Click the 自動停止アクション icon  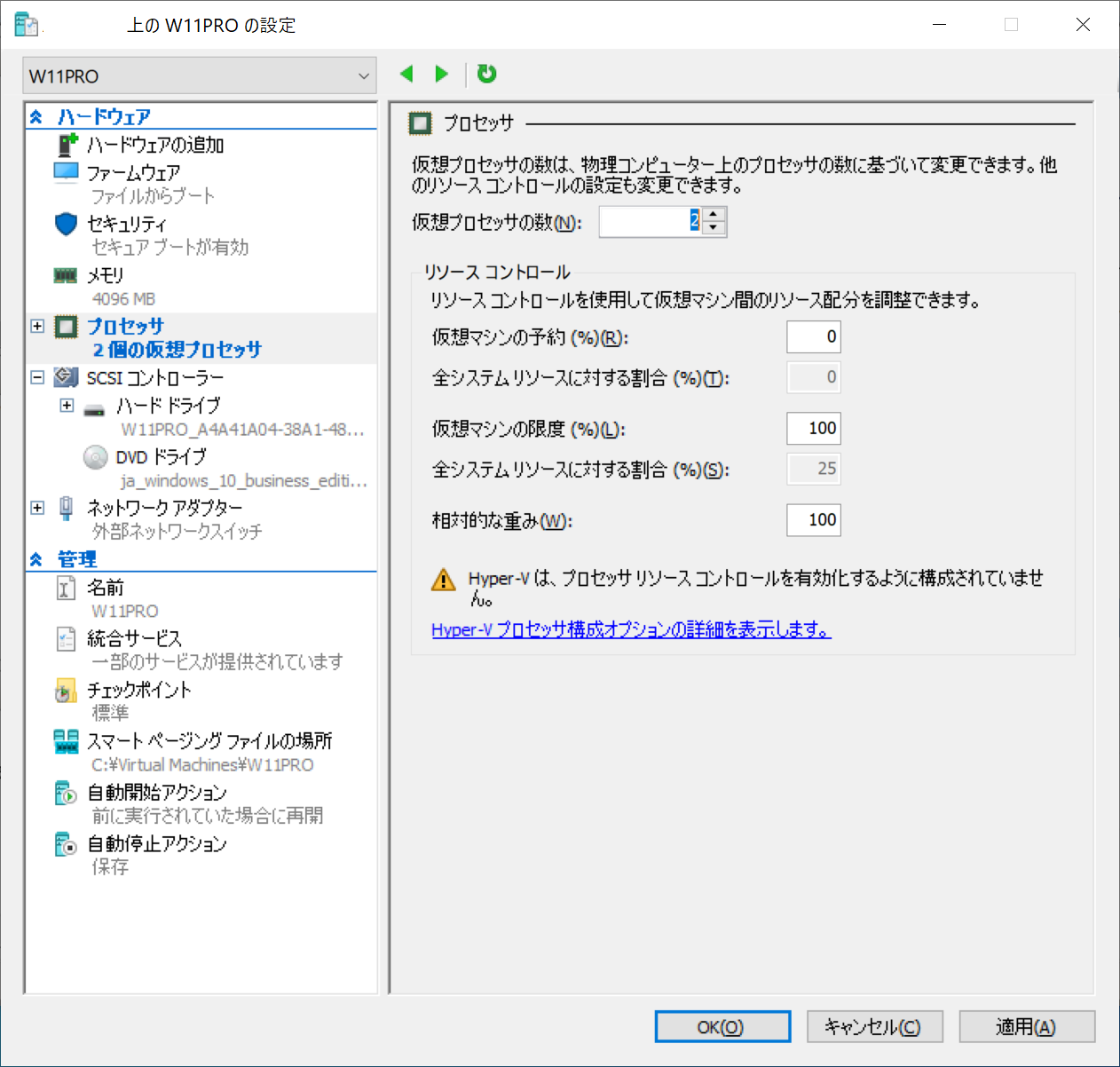point(67,844)
